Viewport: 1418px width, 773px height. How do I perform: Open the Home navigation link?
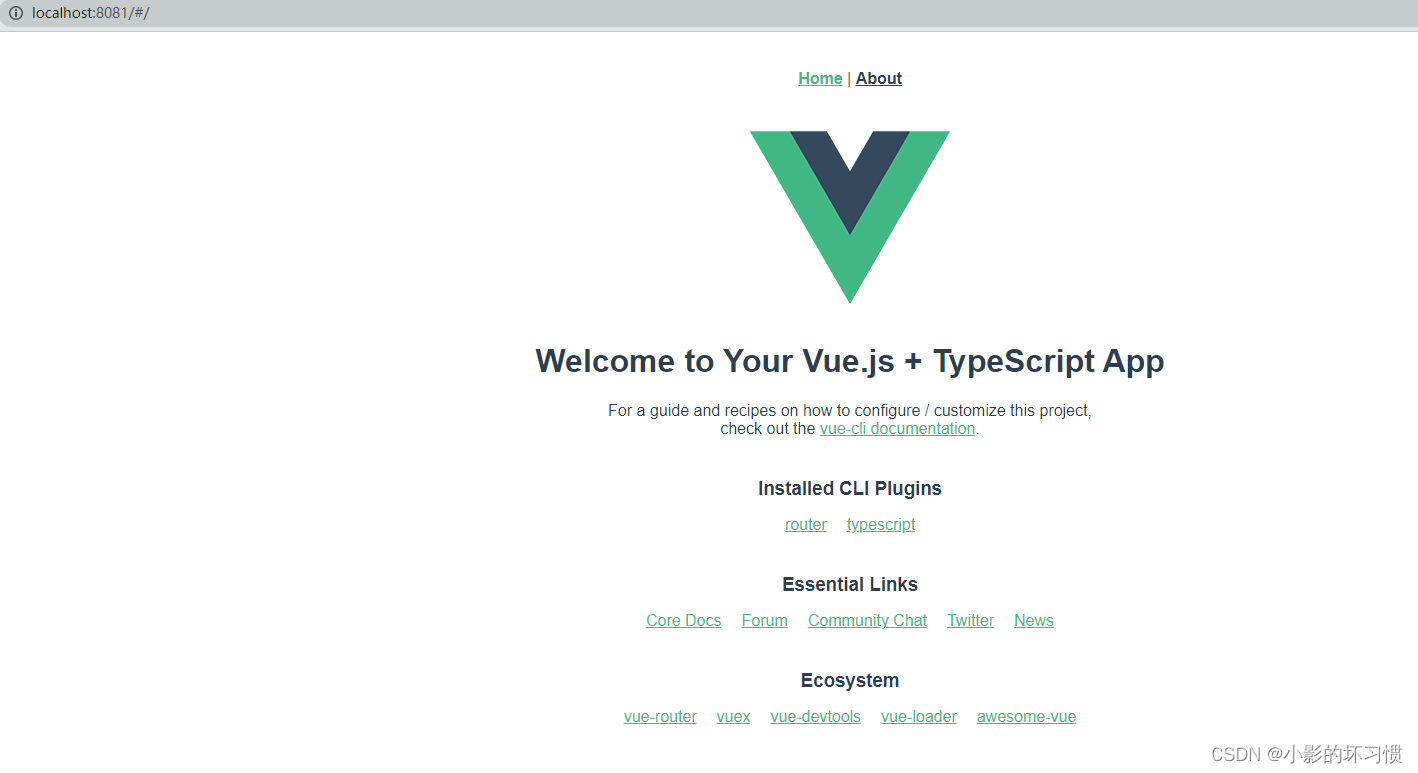tap(819, 78)
